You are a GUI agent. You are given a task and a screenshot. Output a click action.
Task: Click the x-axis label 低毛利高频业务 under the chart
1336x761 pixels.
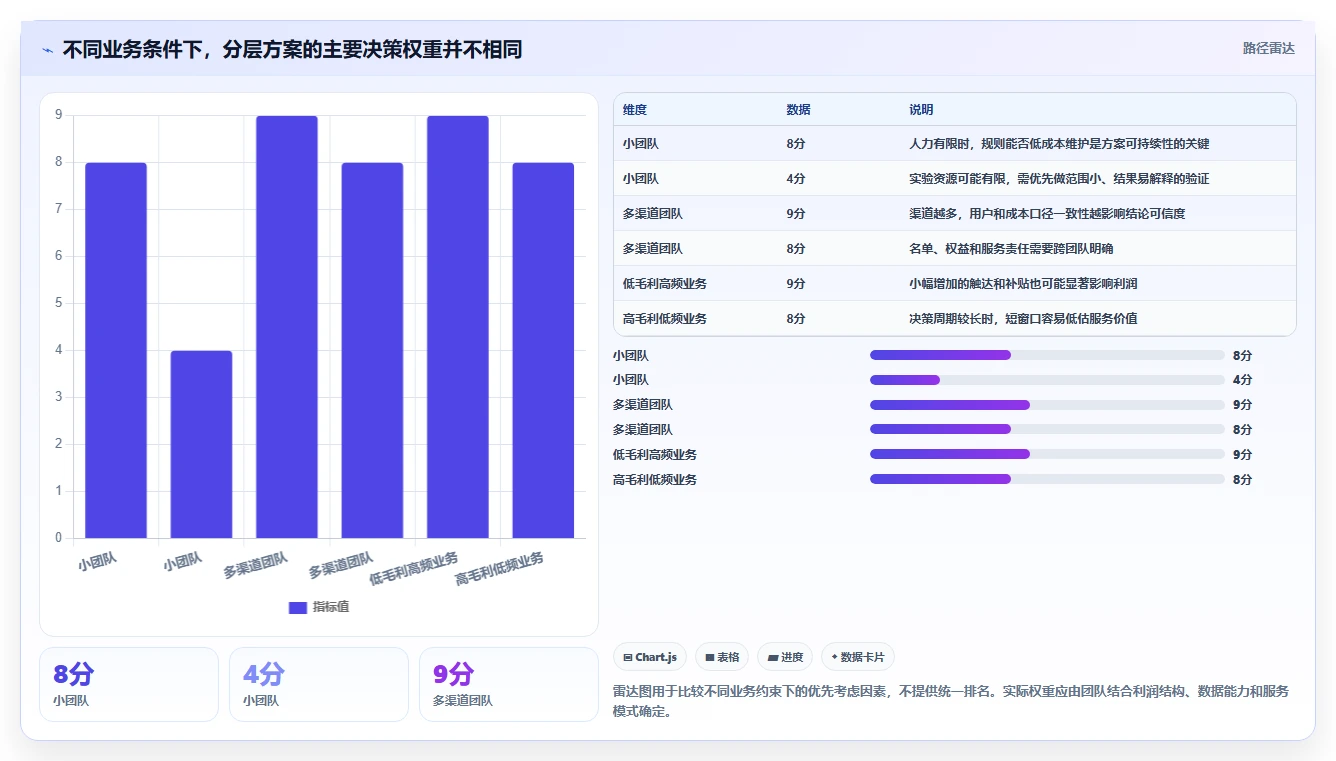point(414,568)
